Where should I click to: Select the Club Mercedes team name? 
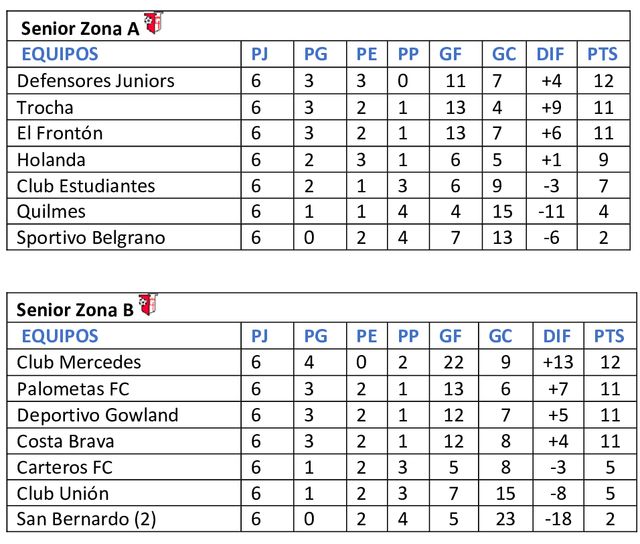click(79, 362)
